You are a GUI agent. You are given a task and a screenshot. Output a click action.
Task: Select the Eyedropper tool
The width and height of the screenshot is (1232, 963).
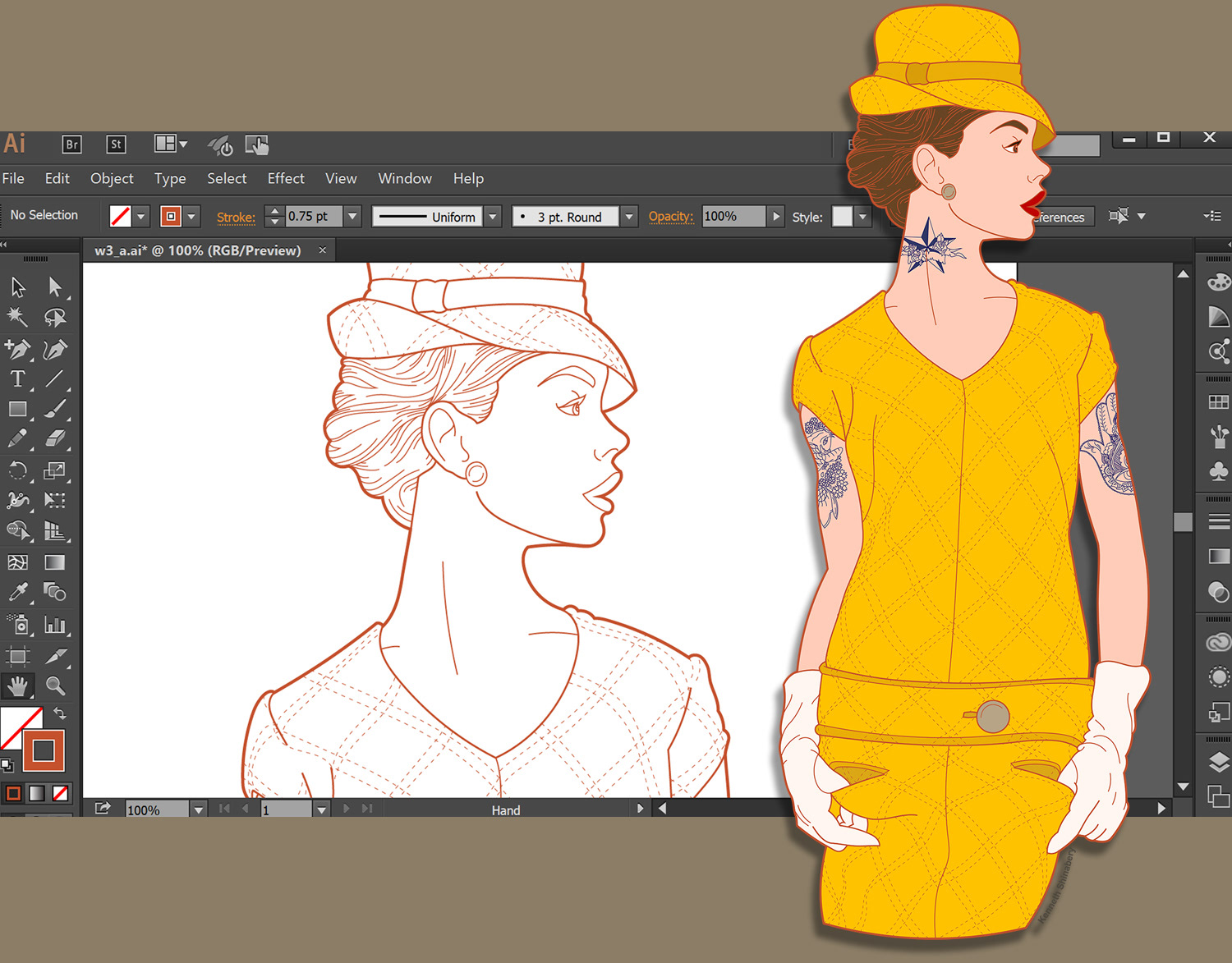(17, 592)
